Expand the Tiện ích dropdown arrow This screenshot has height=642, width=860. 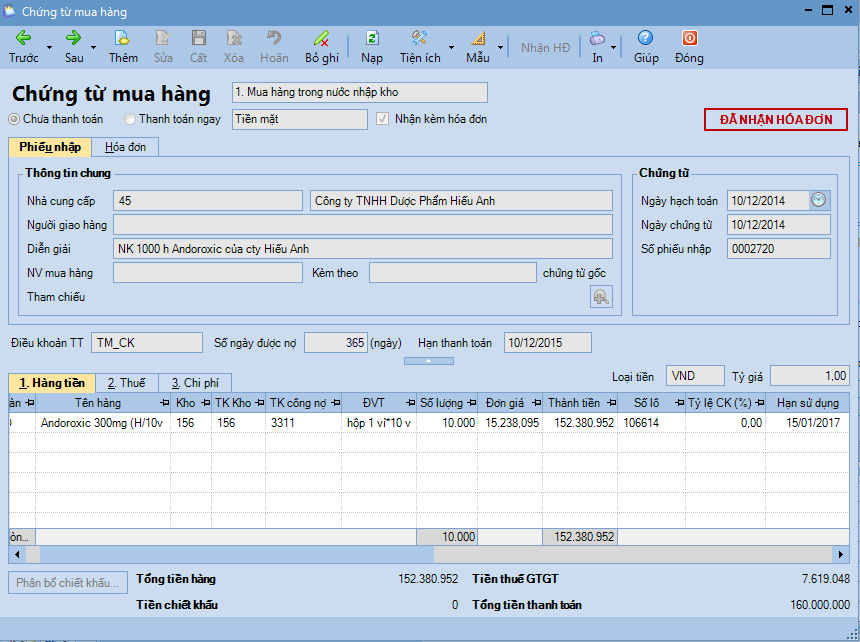tap(451, 48)
